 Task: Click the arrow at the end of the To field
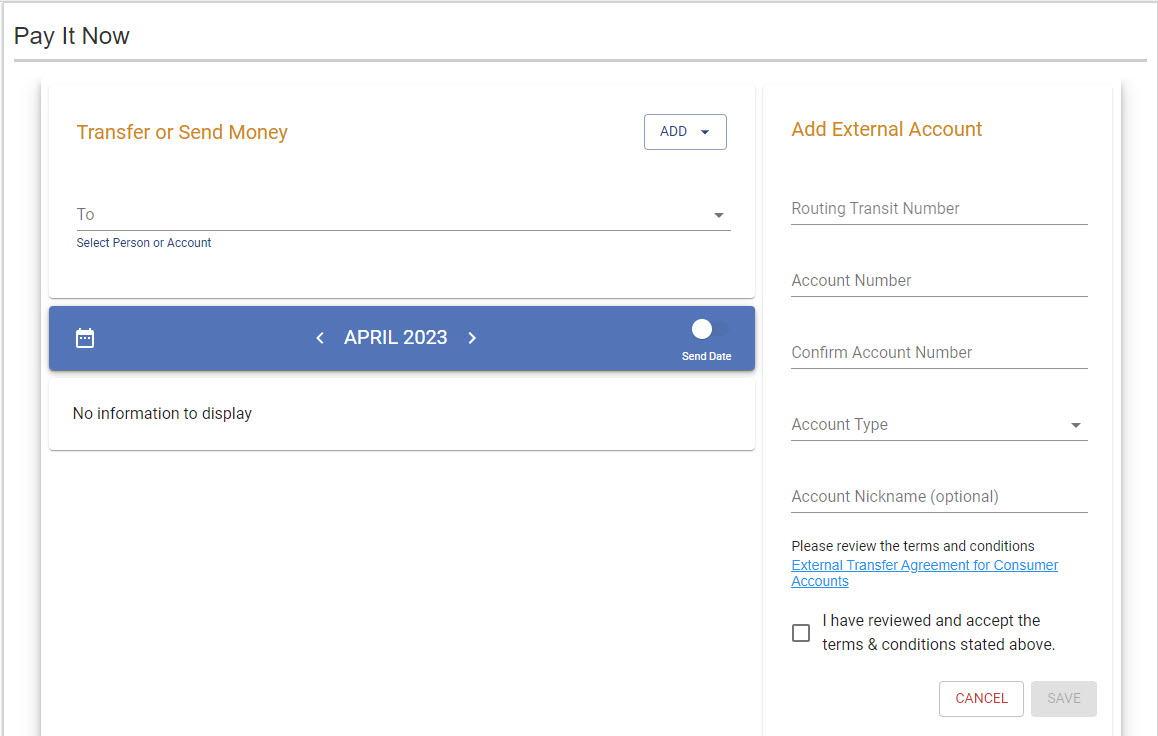tap(718, 215)
